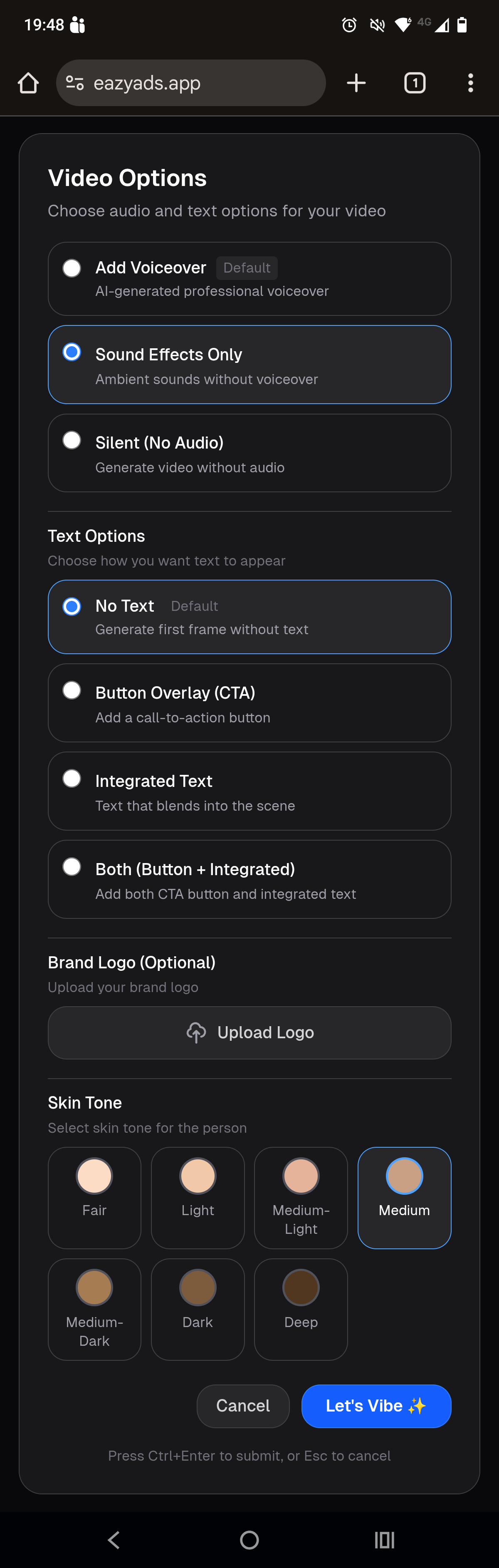Choose the Fair skin tone
The height and width of the screenshot is (1568, 499).
[x=94, y=1197]
